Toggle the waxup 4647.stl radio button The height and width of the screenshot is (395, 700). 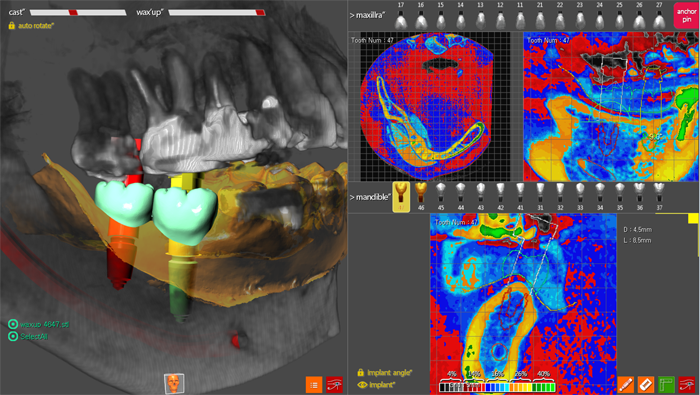13,324
